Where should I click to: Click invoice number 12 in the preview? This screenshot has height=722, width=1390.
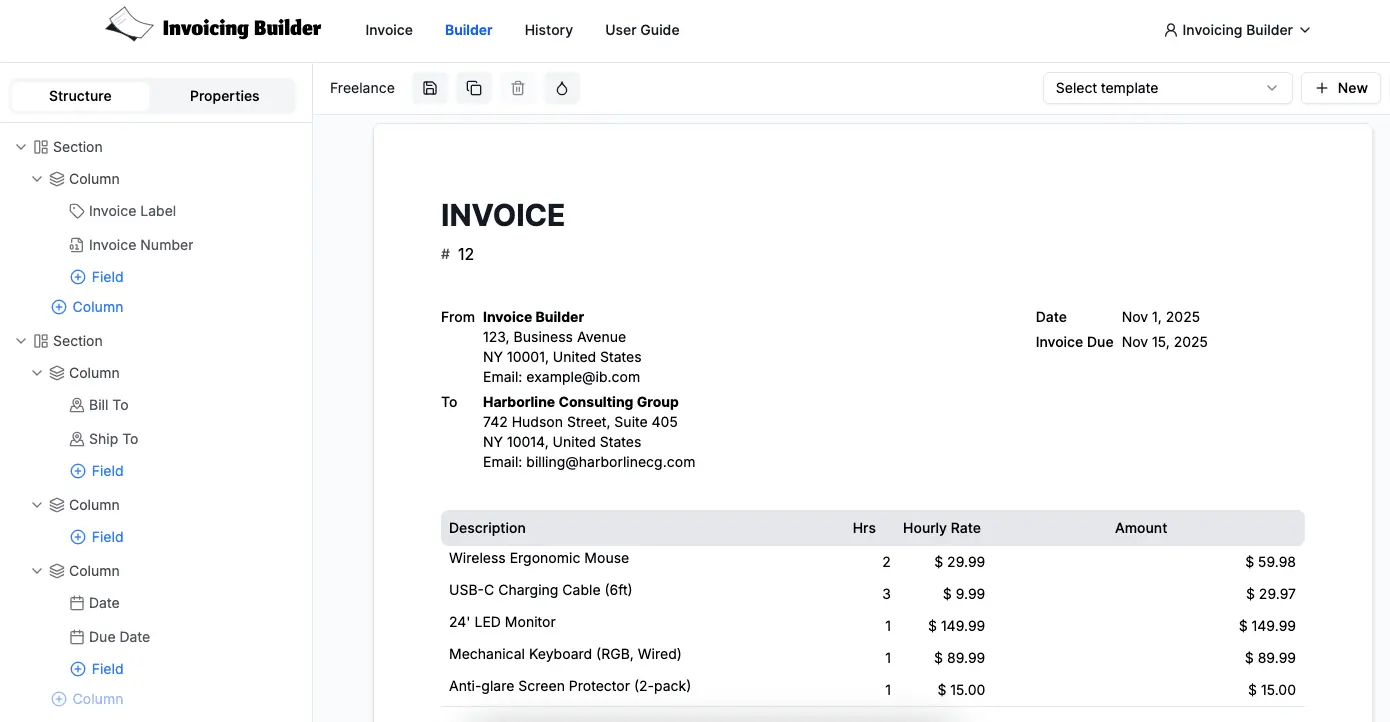pos(466,254)
